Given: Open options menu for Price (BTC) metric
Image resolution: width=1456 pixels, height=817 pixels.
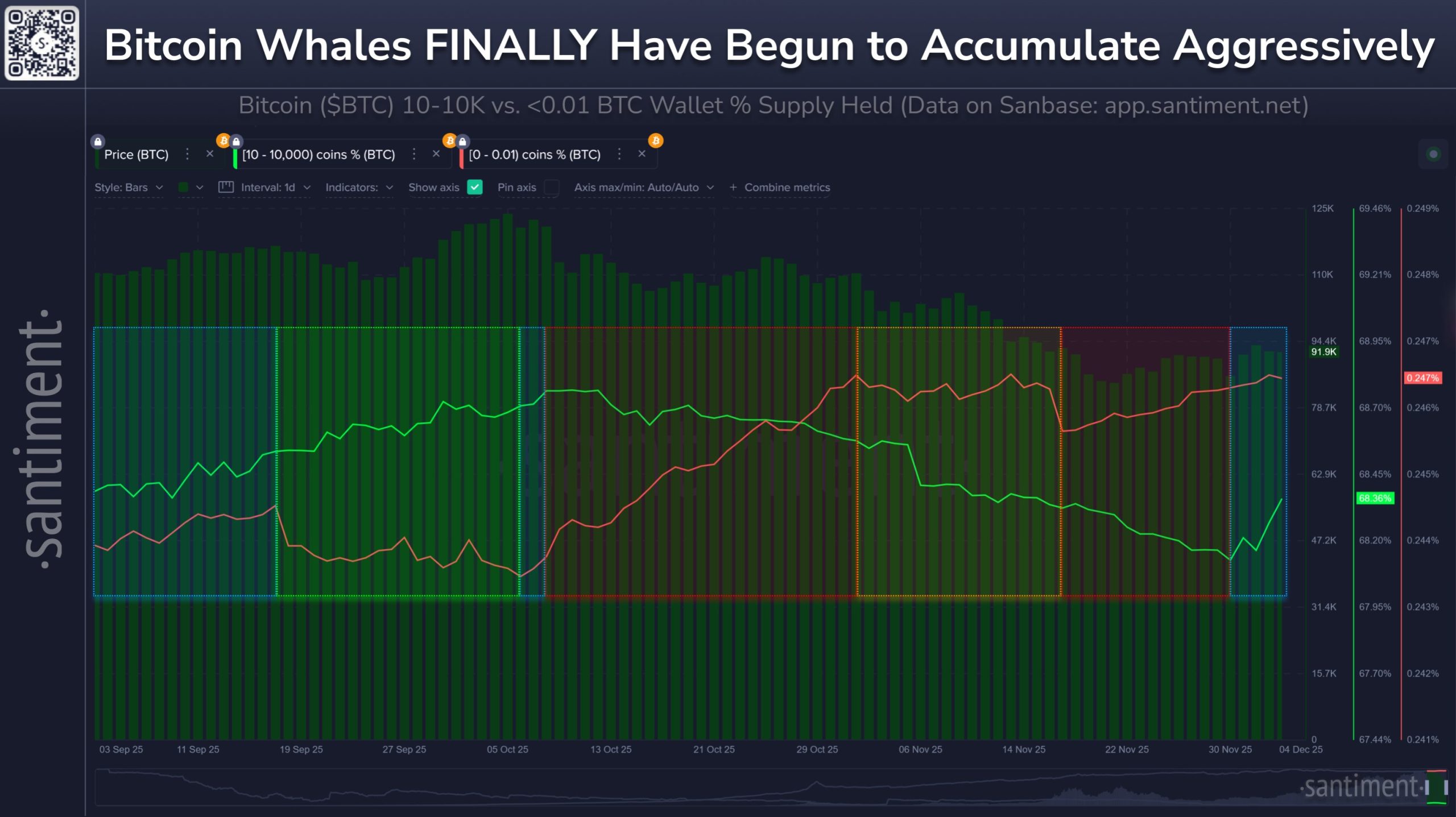Looking at the screenshot, I should [187, 154].
